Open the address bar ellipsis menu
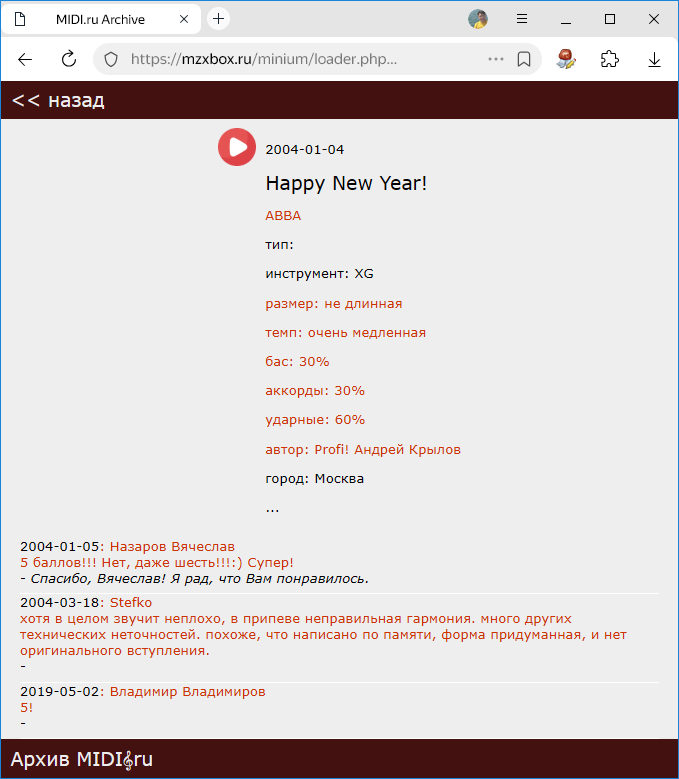Screen dimensions: 679x779 point(495,59)
